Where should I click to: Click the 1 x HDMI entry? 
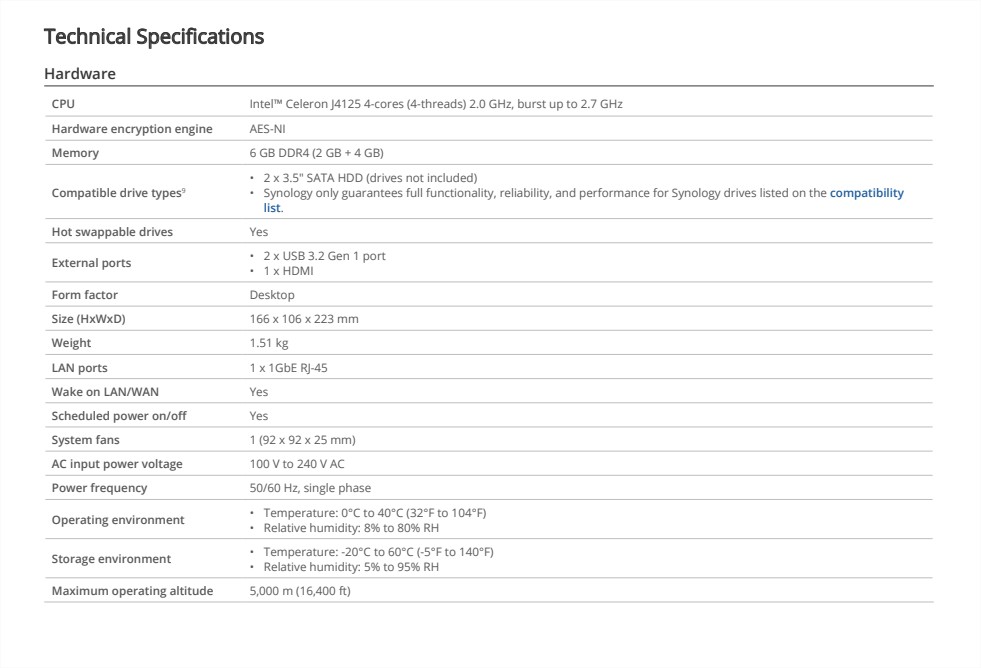click(288, 271)
